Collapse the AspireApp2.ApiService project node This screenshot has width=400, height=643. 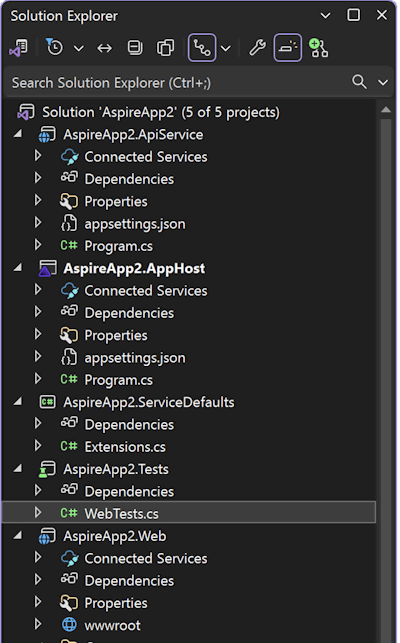[x=18, y=134]
